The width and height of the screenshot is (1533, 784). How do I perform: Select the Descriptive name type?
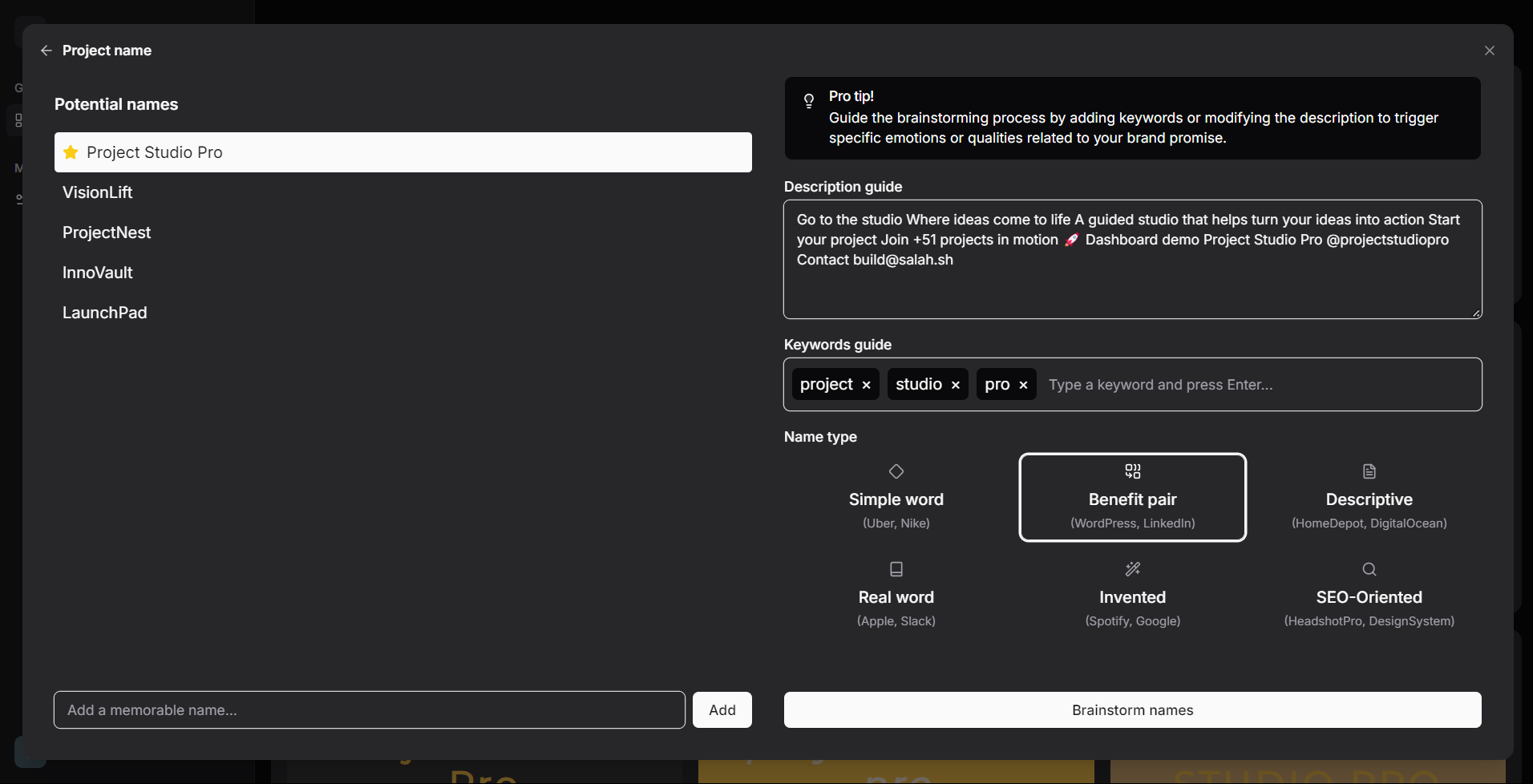[x=1369, y=497]
